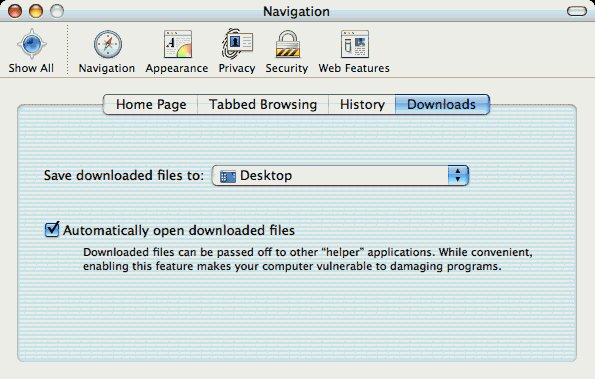Click the Show All globe icon
The image size is (595, 379).
click(x=32, y=44)
